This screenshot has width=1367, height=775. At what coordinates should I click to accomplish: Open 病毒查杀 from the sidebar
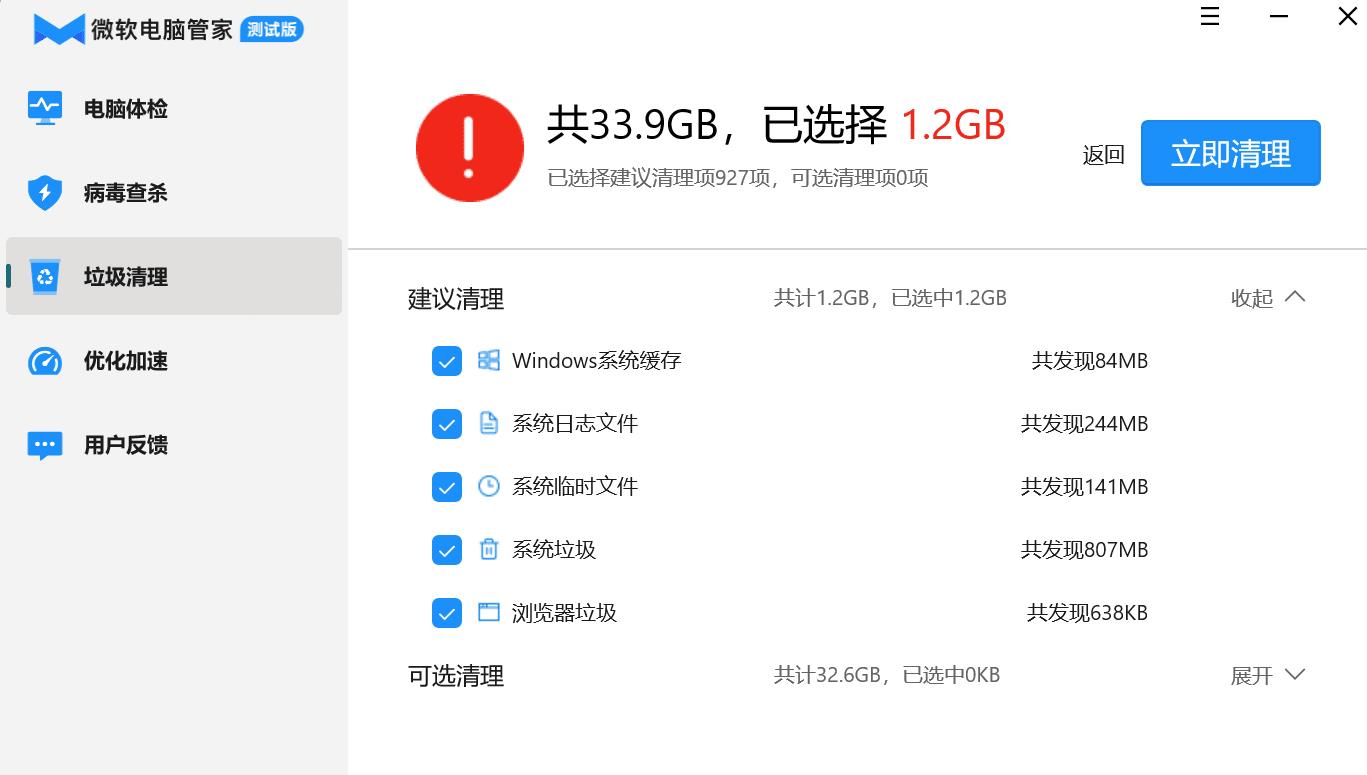click(44, 192)
